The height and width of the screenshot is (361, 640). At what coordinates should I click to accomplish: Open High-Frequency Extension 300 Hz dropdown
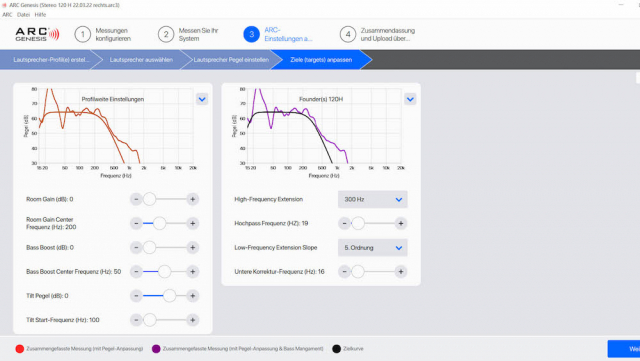(x=373, y=199)
